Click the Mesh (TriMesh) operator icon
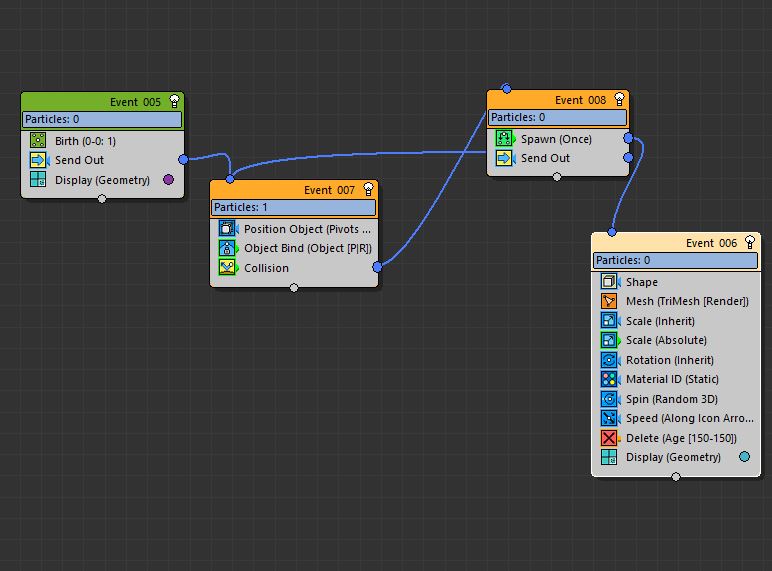 pos(609,301)
